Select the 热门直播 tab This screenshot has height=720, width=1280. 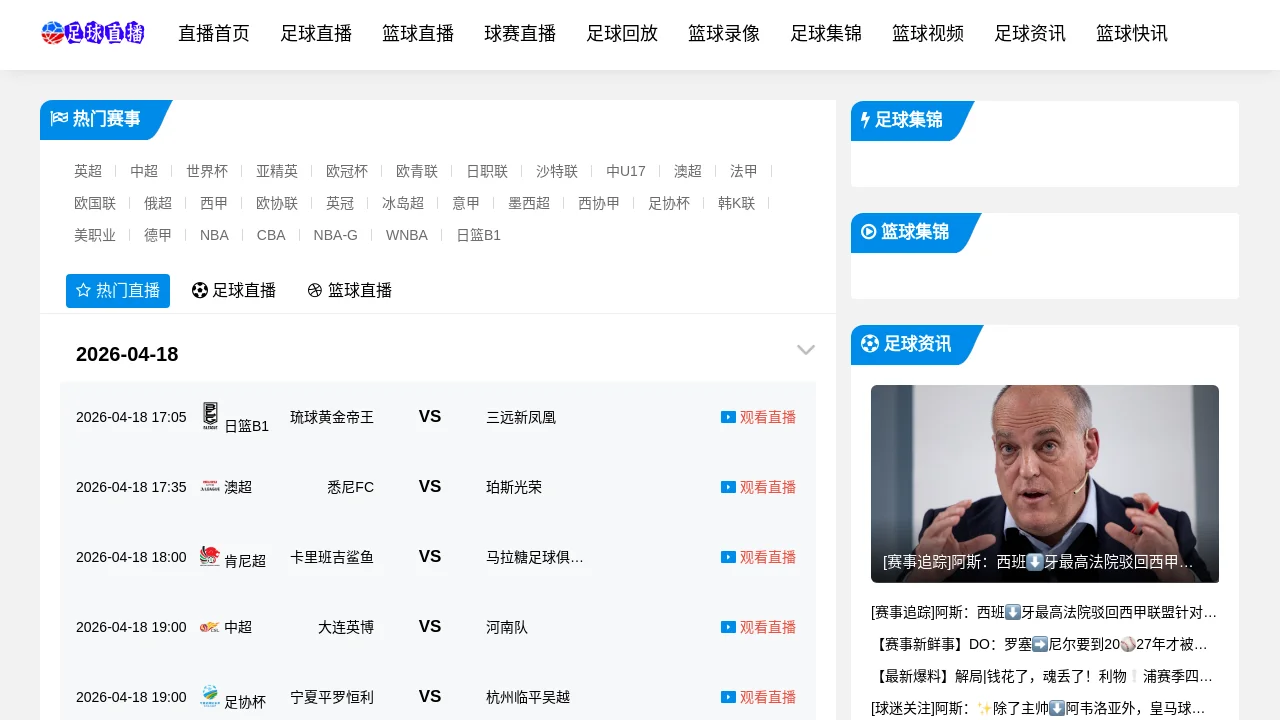coord(118,291)
